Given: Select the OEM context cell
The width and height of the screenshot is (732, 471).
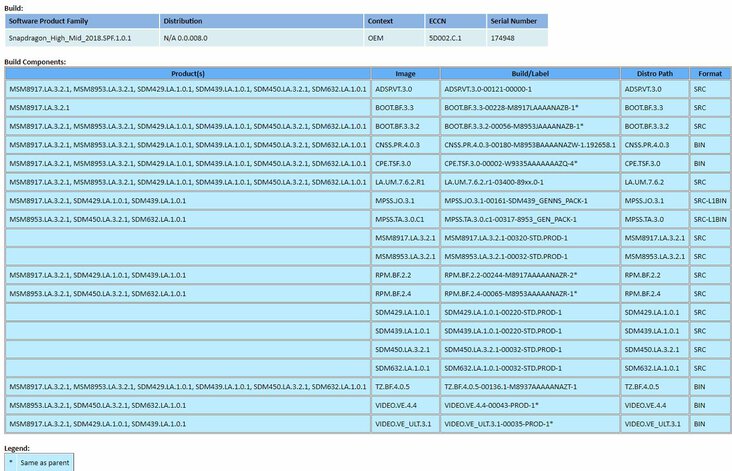Looking at the screenshot, I should [x=394, y=38].
